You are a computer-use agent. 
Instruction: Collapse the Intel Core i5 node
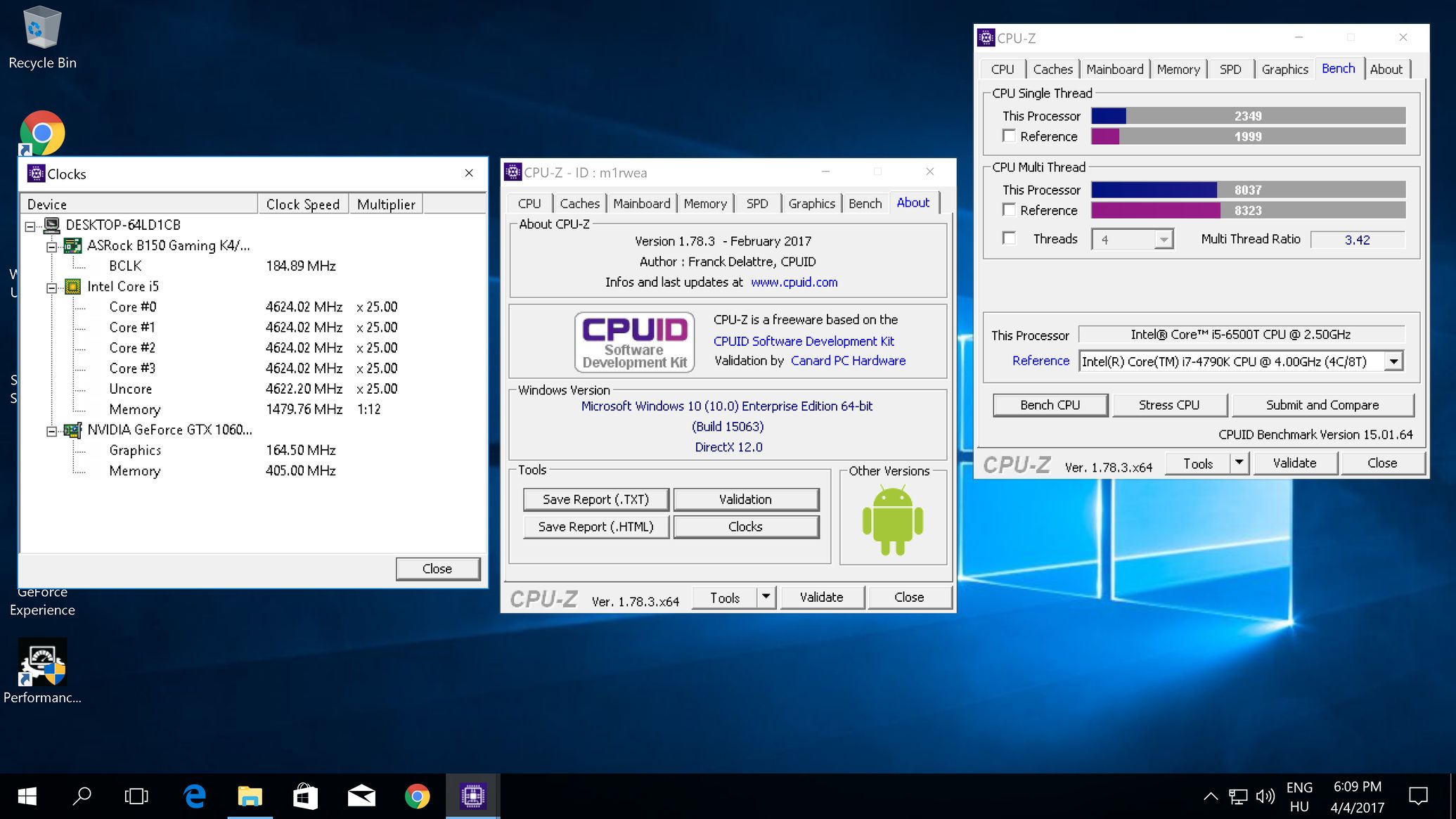51,288
